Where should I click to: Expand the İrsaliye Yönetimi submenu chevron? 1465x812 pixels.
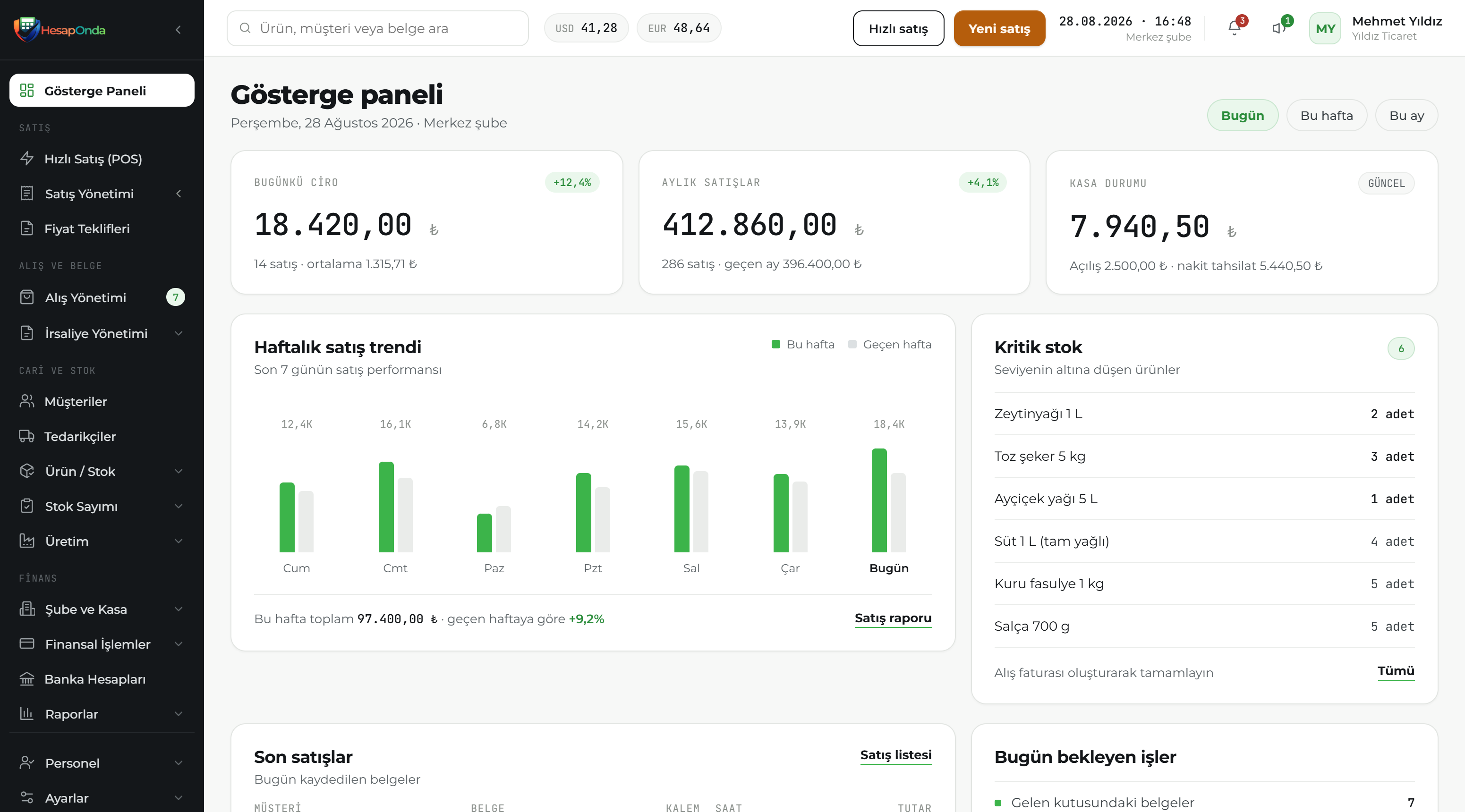click(179, 333)
